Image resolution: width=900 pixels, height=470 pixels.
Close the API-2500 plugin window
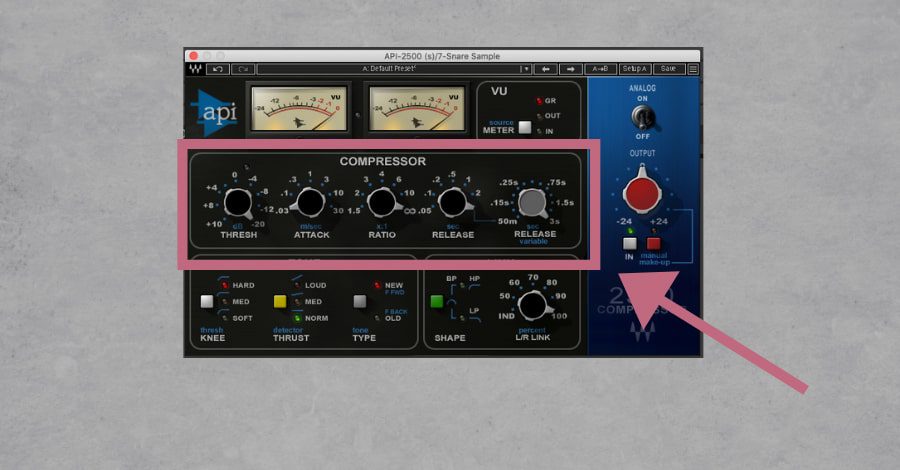(194, 56)
